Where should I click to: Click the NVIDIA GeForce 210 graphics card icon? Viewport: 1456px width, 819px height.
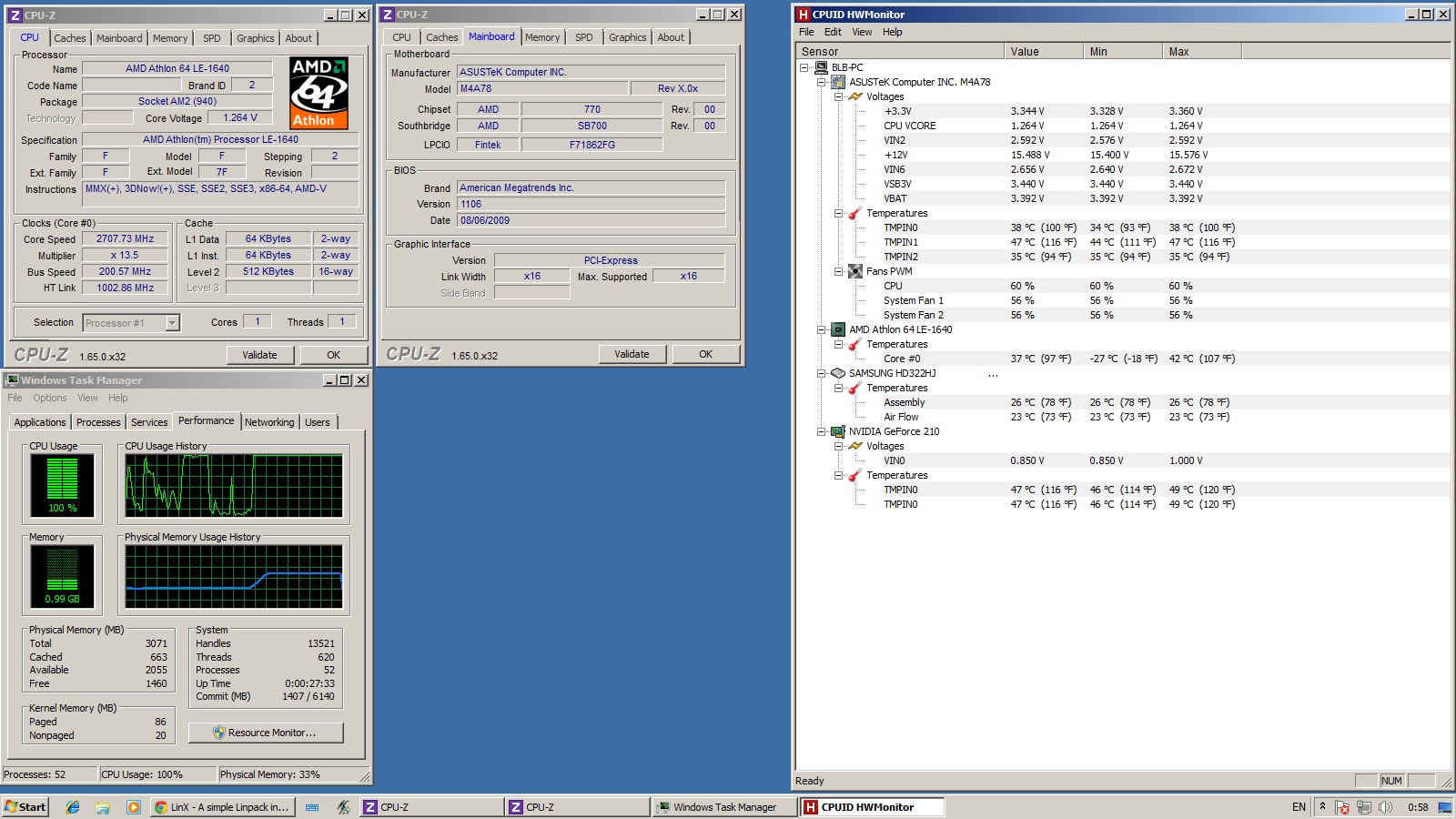click(838, 431)
